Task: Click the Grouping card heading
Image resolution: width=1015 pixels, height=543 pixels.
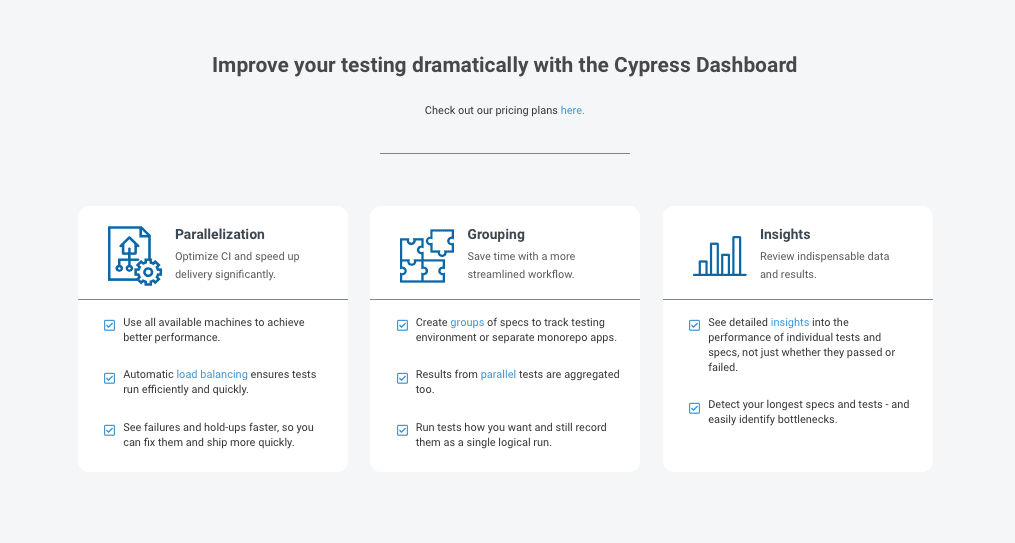Action: (496, 234)
